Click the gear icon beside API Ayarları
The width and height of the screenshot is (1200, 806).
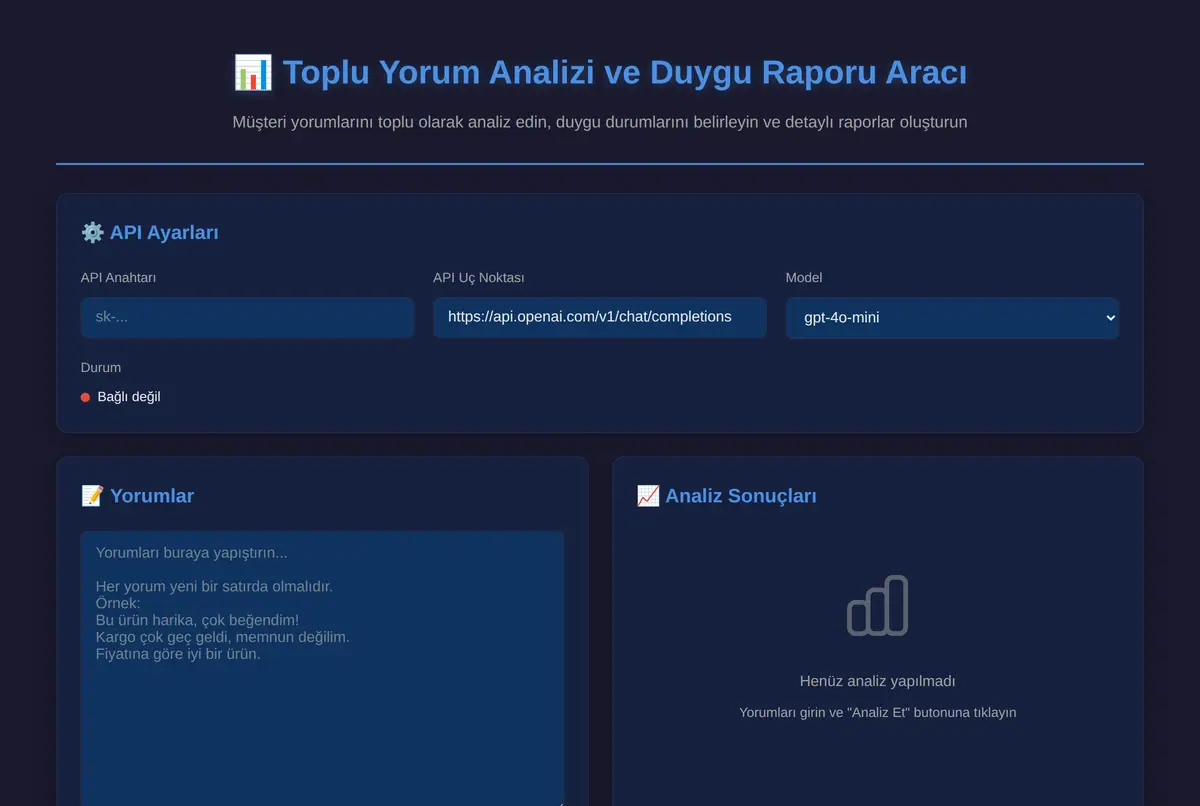pyautogui.click(x=92, y=233)
